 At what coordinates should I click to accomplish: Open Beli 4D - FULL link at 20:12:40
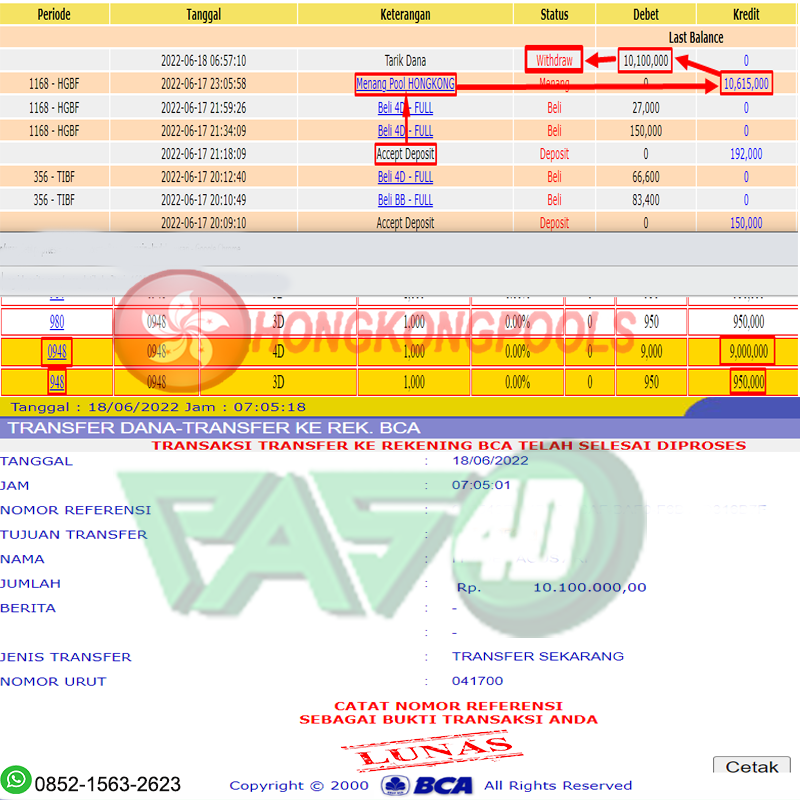click(405, 177)
